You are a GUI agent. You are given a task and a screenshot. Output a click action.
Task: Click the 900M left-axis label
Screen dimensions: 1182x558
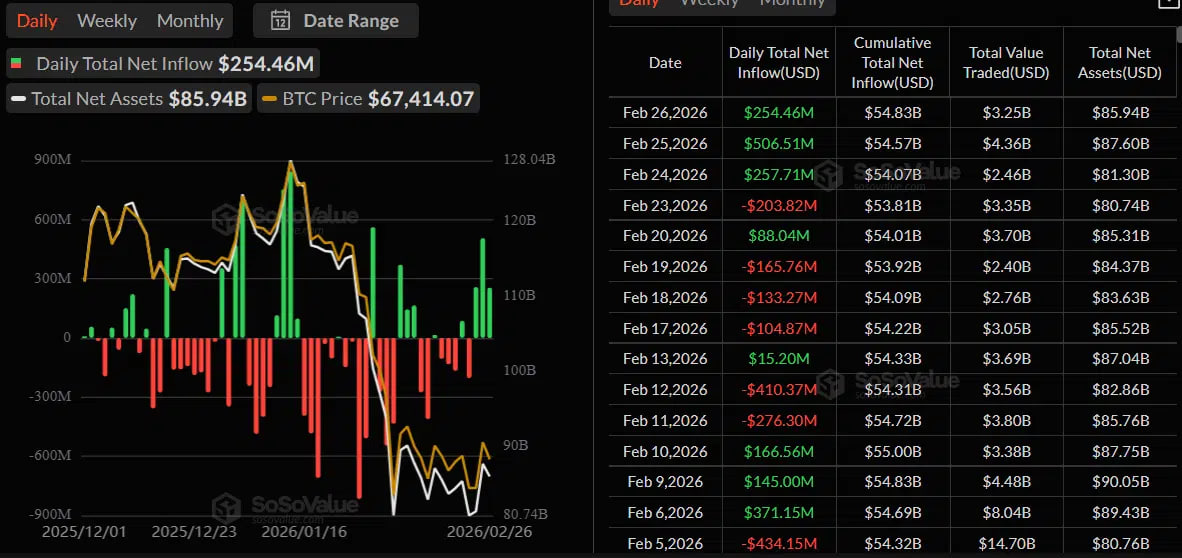(52, 160)
